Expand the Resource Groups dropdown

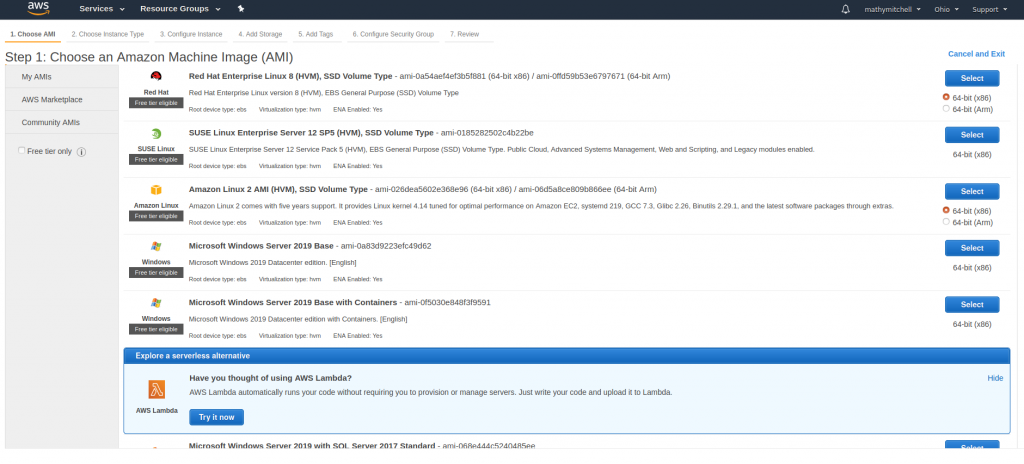pyautogui.click(x=181, y=9)
